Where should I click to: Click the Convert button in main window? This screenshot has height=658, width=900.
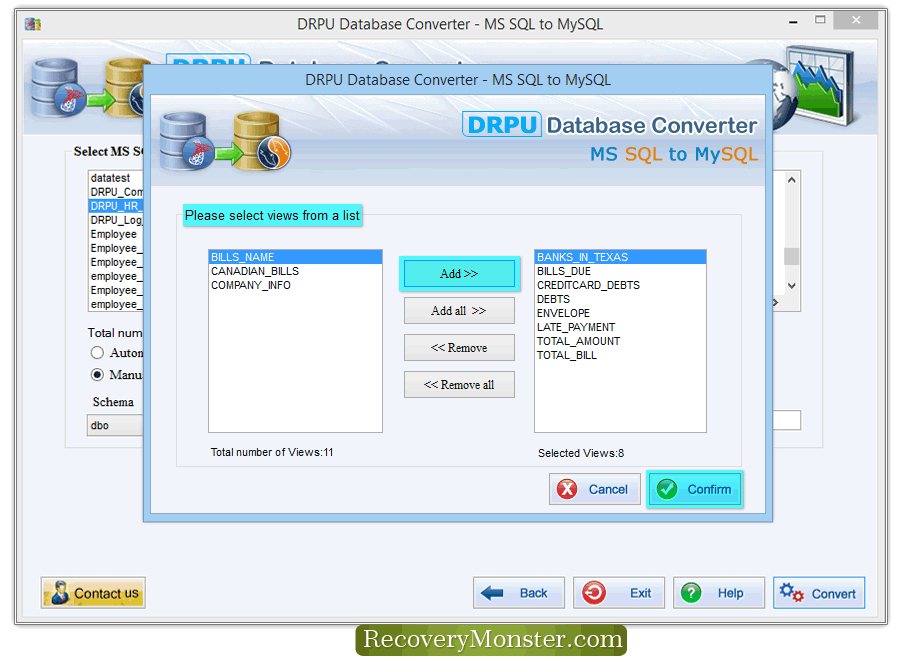819,593
